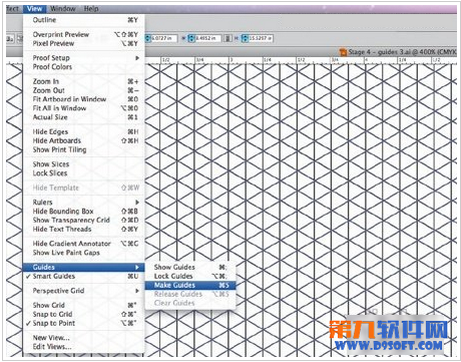Click the width value input field
Viewport: 461px width, 362px height.
pos(207,39)
